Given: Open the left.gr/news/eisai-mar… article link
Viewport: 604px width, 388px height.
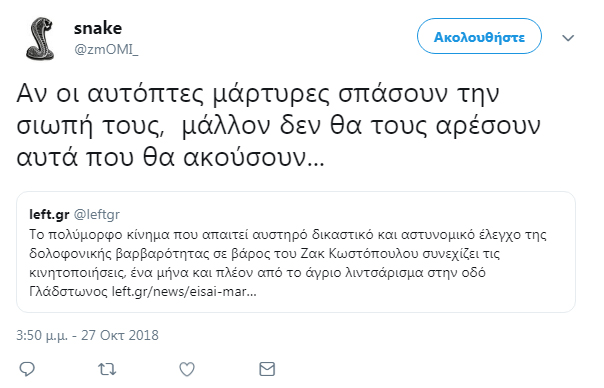Looking at the screenshot, I should (184, 292).
